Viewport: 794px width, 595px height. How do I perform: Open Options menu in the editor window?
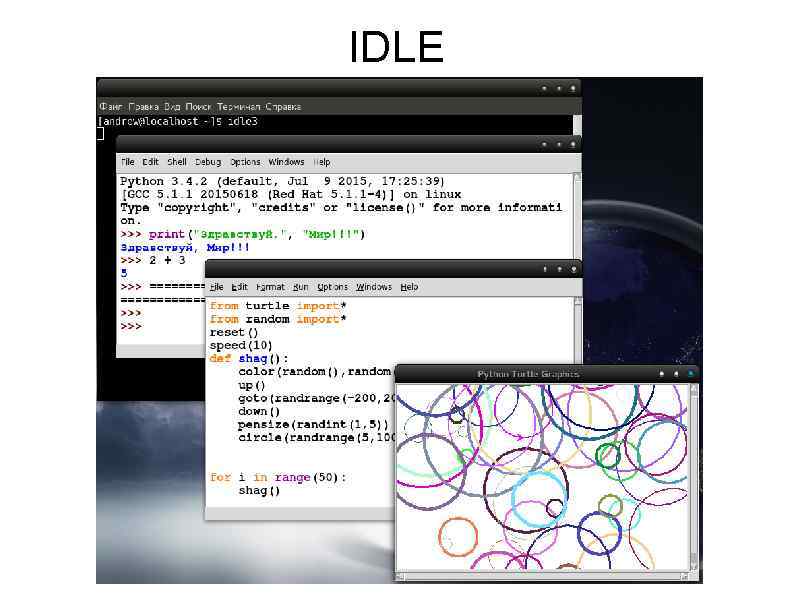point(332,287)
